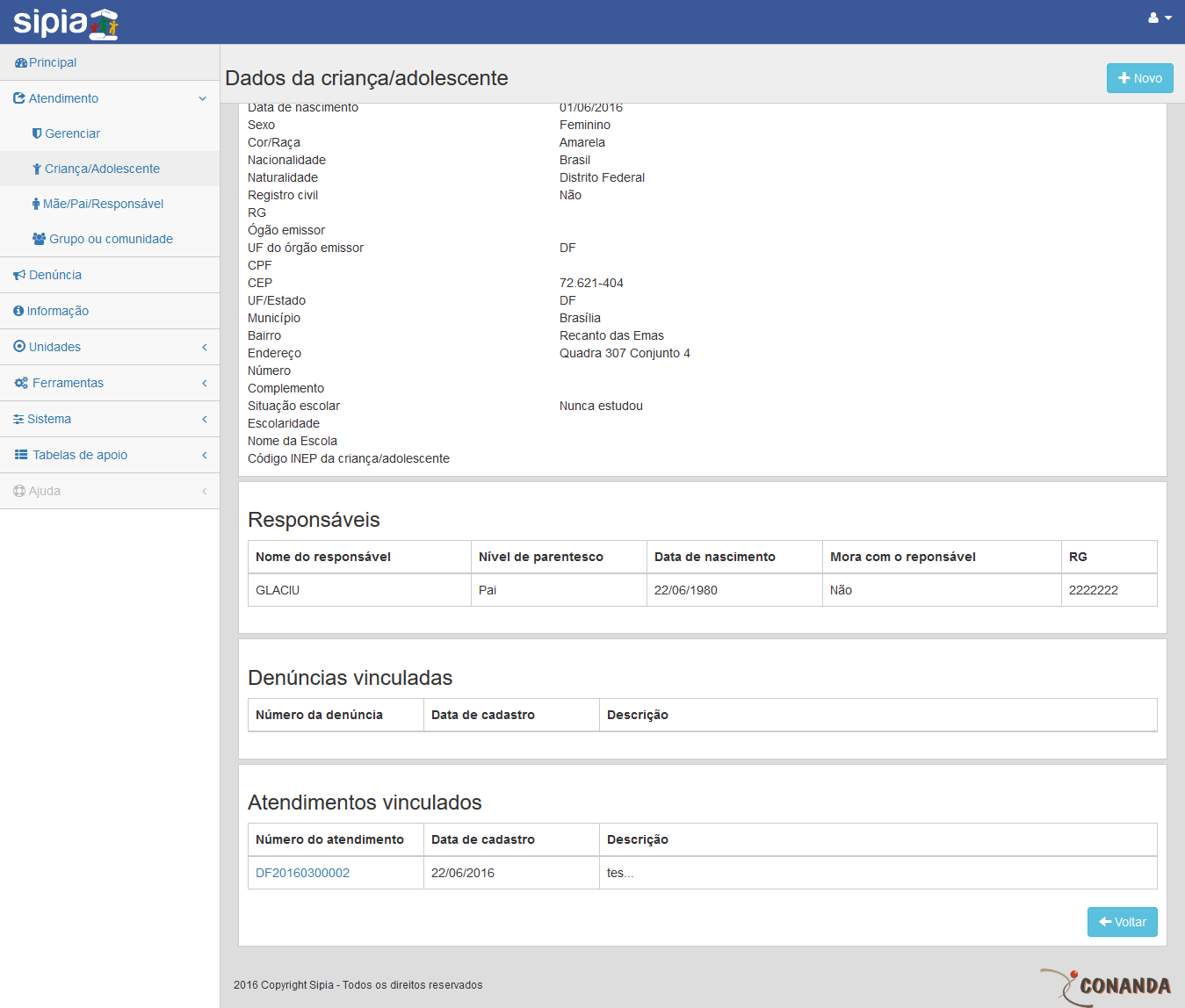Open the Tabelas de apoio label
Image resolution: width=1185 pixels, height=1008 pixels.
[x=80, y=455]
